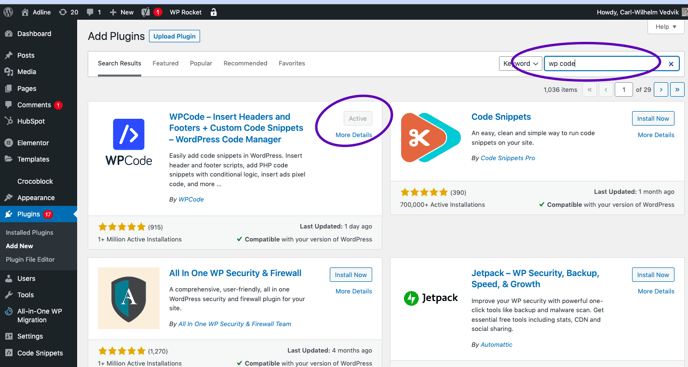The image size is (688, 367).
Task: Switch to the Popular plugins tab
Action: (x=201, y=63)
